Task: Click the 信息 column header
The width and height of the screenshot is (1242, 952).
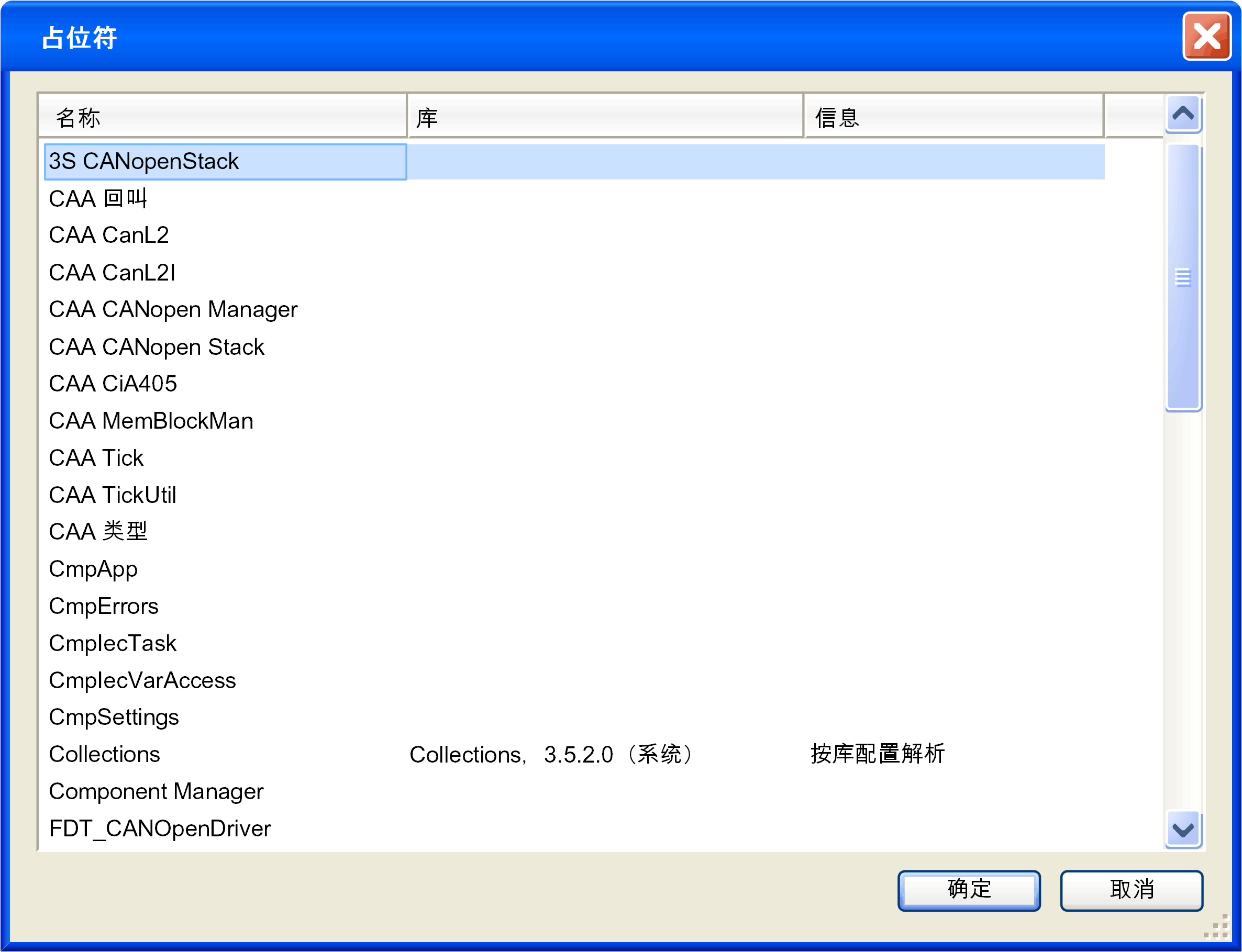Action: click(x=953, y=117)
